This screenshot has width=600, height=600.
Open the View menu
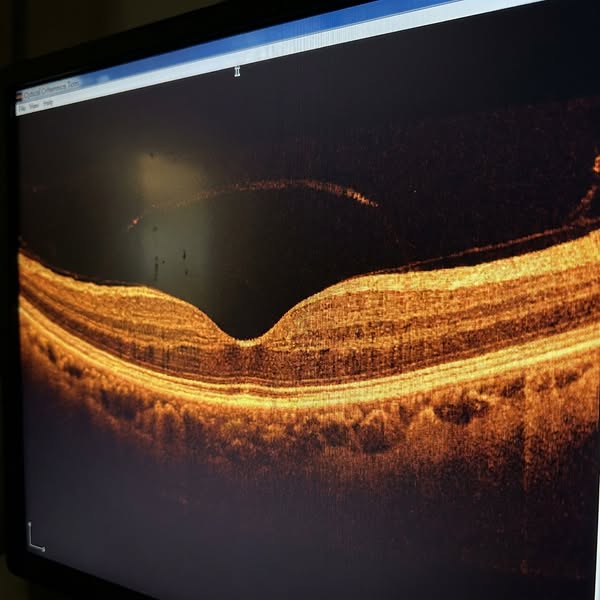pyautogui.click(x=34, y=106)
